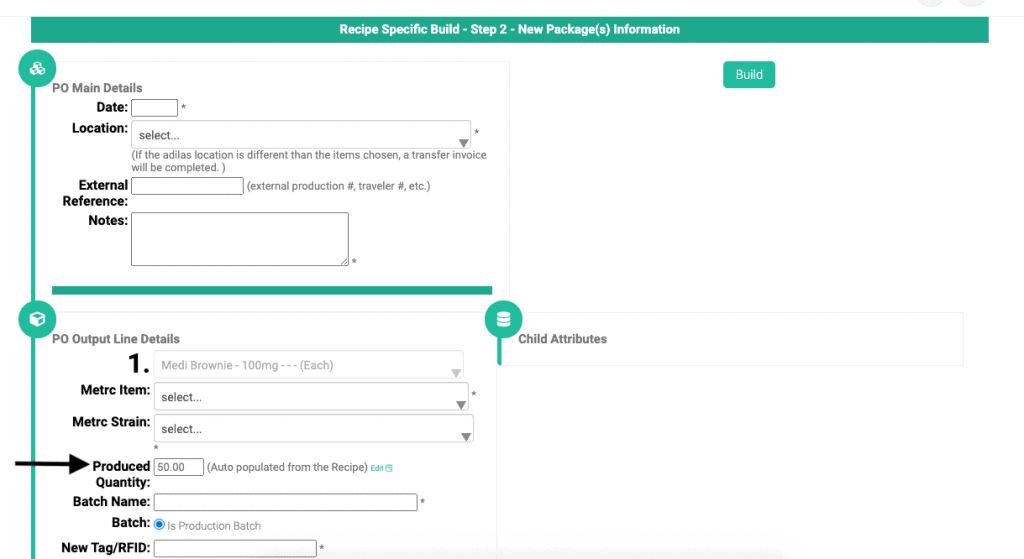The image size is (1024, 559).
Task: Click the Produced Quantity 50.00 field
Action: click(178, 467)
